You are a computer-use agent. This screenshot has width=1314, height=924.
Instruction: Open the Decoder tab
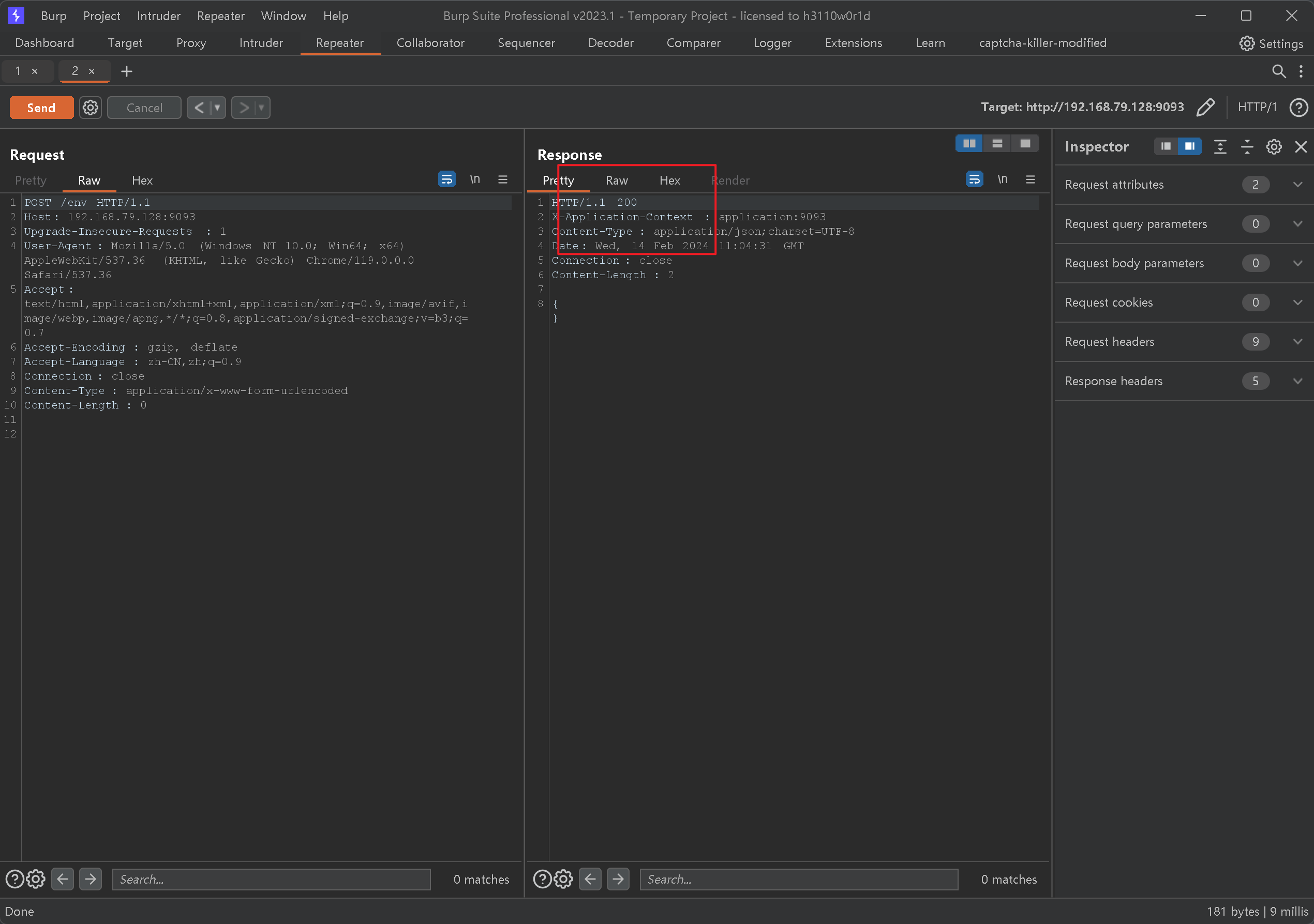tap(610, 43)
